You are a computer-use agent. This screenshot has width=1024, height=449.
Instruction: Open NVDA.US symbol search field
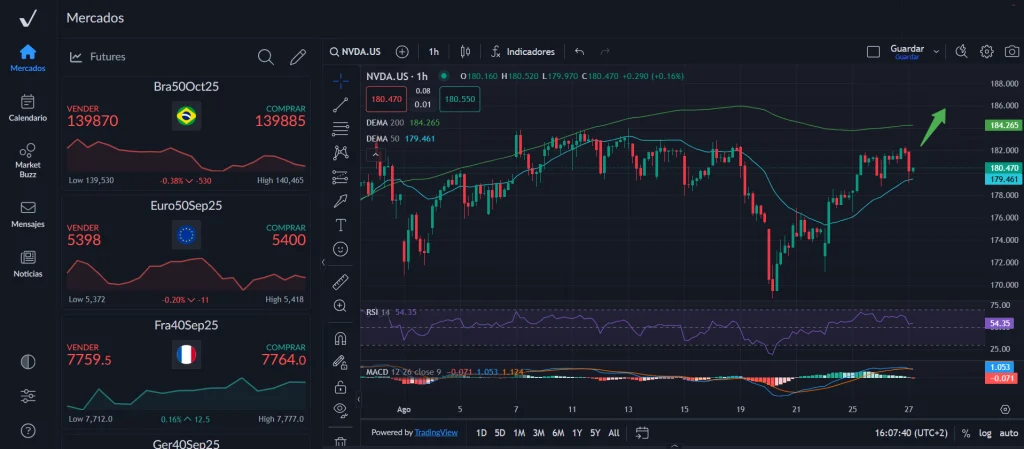(x=355, y=52)
